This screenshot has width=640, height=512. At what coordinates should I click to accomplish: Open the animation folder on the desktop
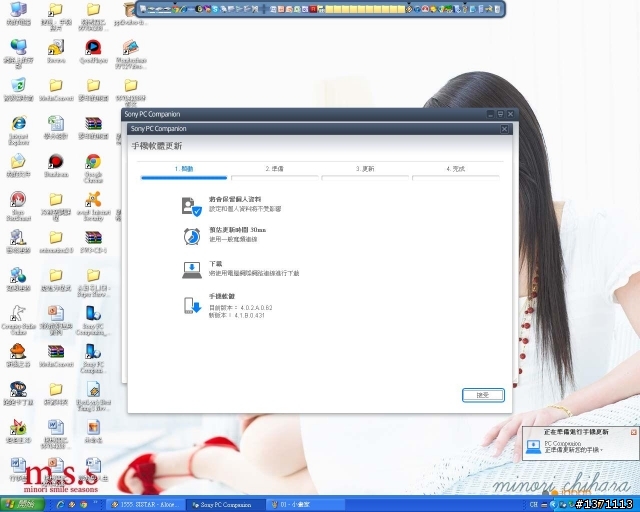click(x=56, y=242)
